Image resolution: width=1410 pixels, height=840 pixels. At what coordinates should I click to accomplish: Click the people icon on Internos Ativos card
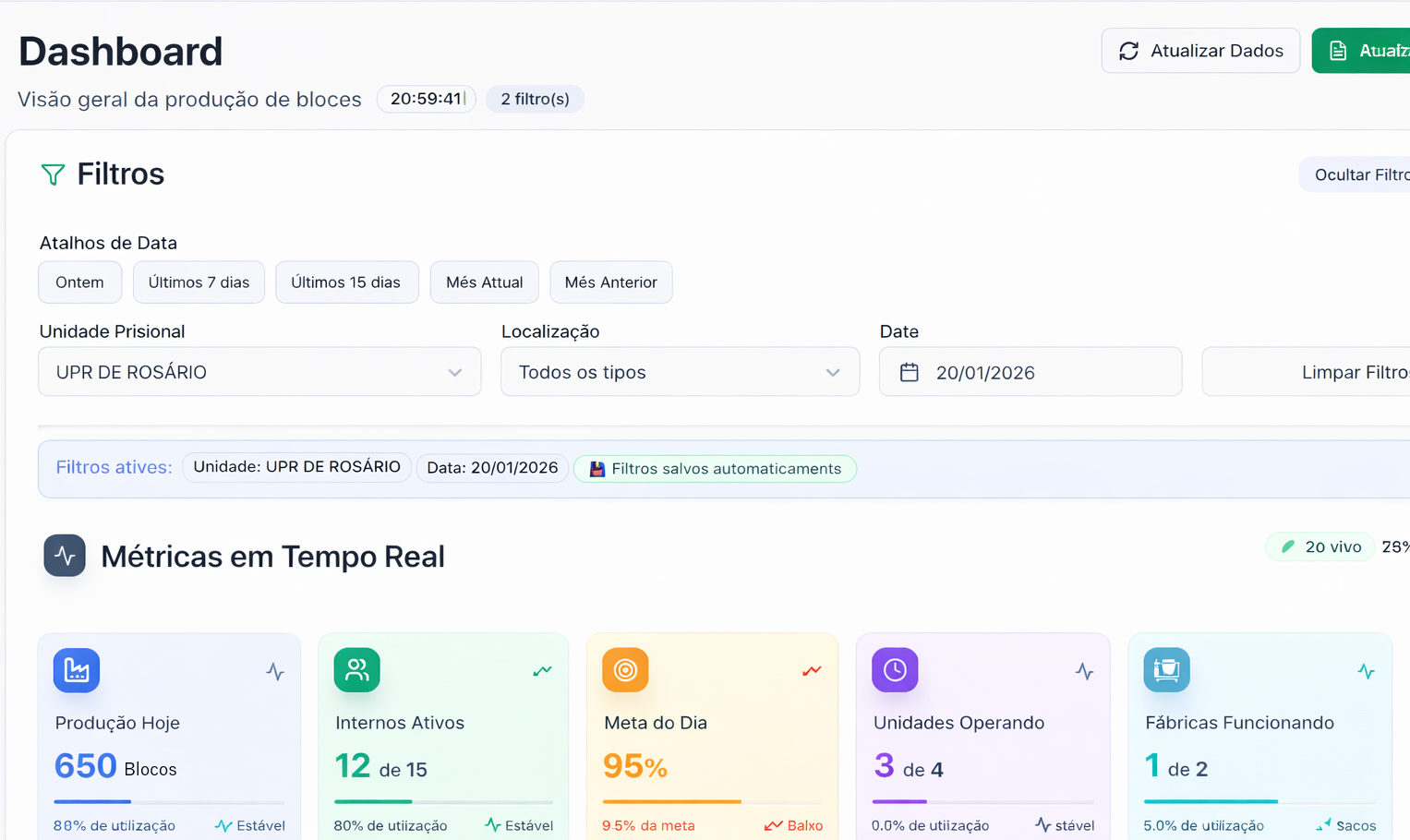tap(356, 670)
